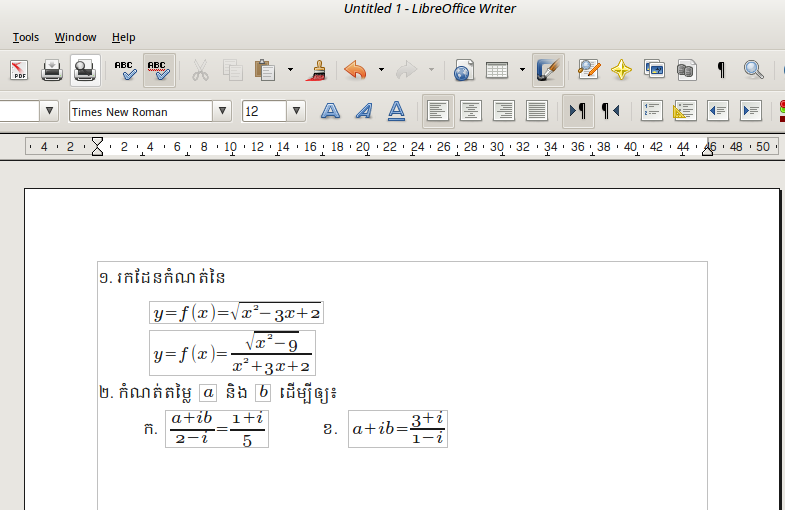
Task: Click the Export as PDF icon
Action: click(19, 70)
